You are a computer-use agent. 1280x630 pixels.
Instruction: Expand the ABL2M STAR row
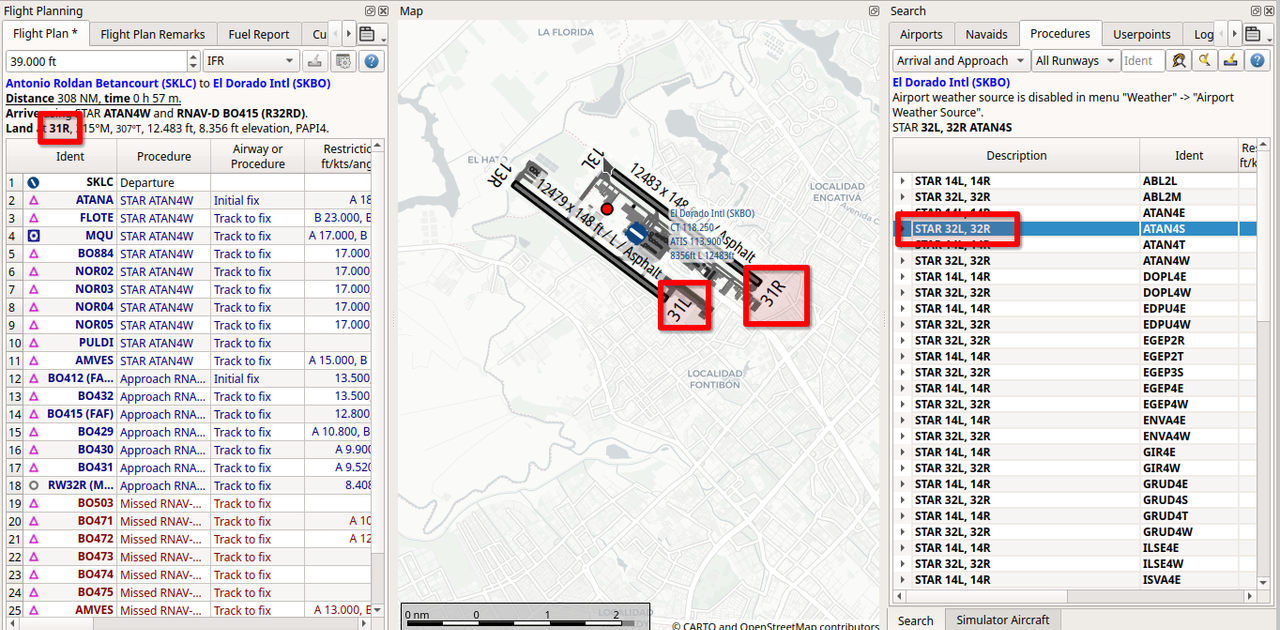coord(903,197)
